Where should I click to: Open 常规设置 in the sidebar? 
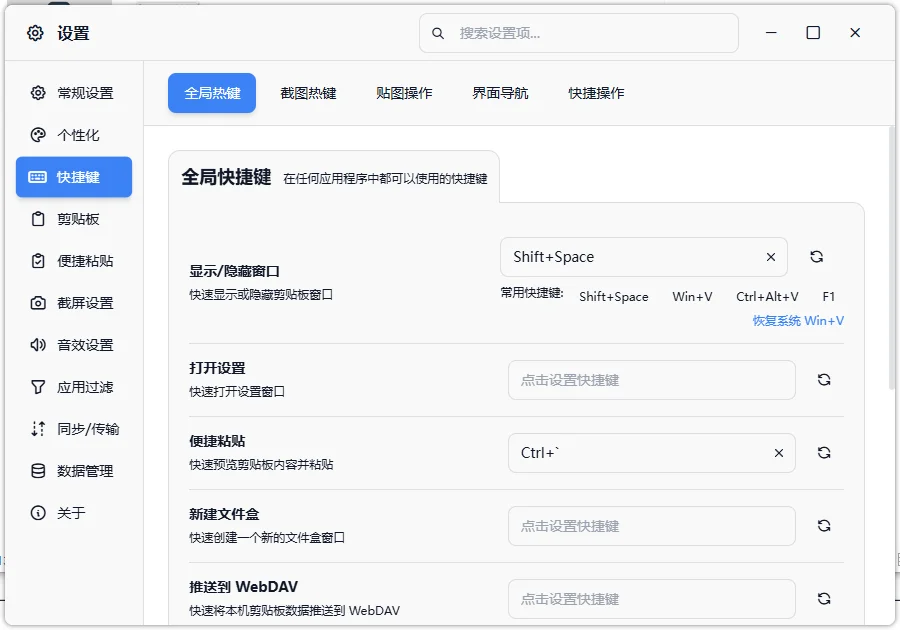[x=74, y=93]
